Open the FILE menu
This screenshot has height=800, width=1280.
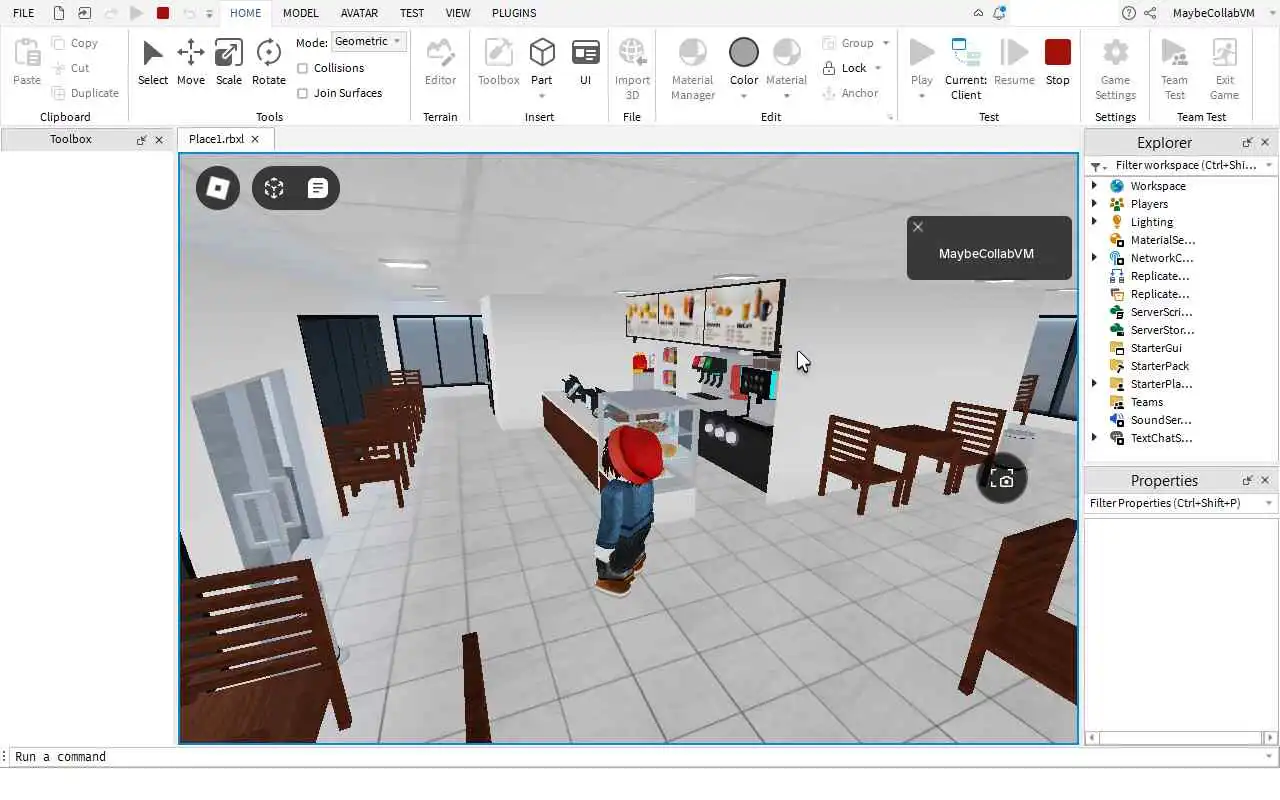(x=23, y=13)
